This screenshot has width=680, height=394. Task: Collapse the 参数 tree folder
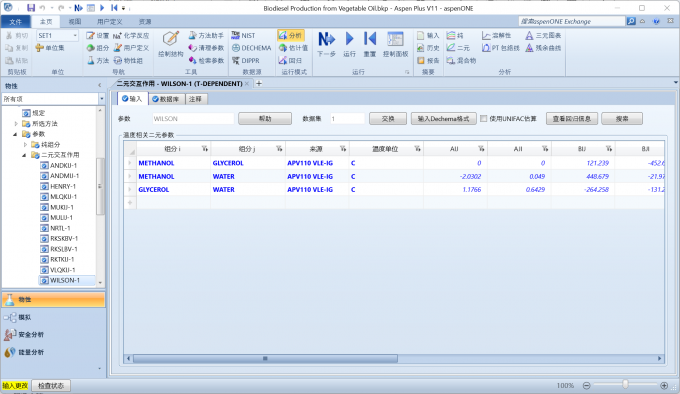(15, 134)
